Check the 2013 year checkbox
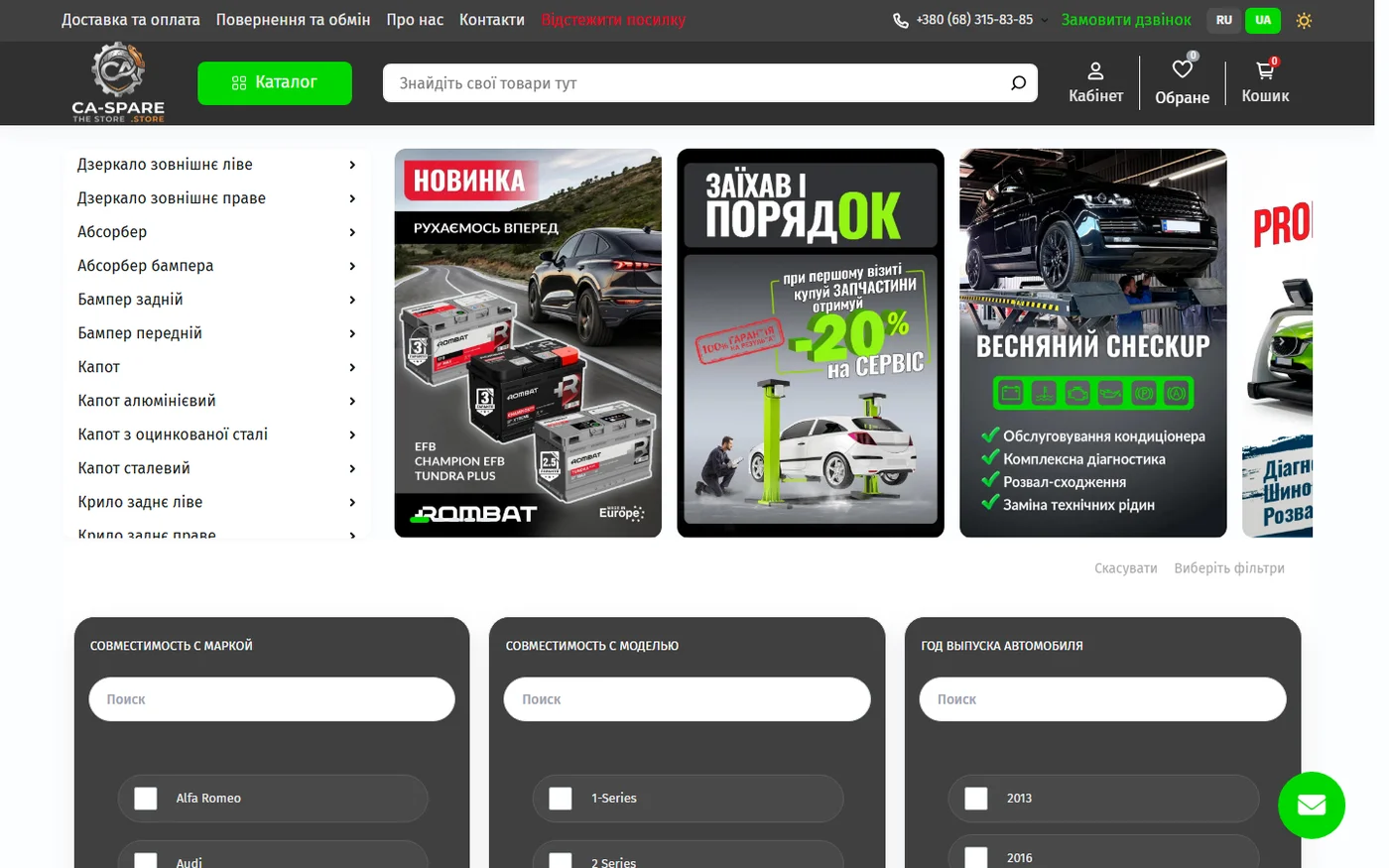Viewport: 1389px width, 868px height. click(976, 799)
